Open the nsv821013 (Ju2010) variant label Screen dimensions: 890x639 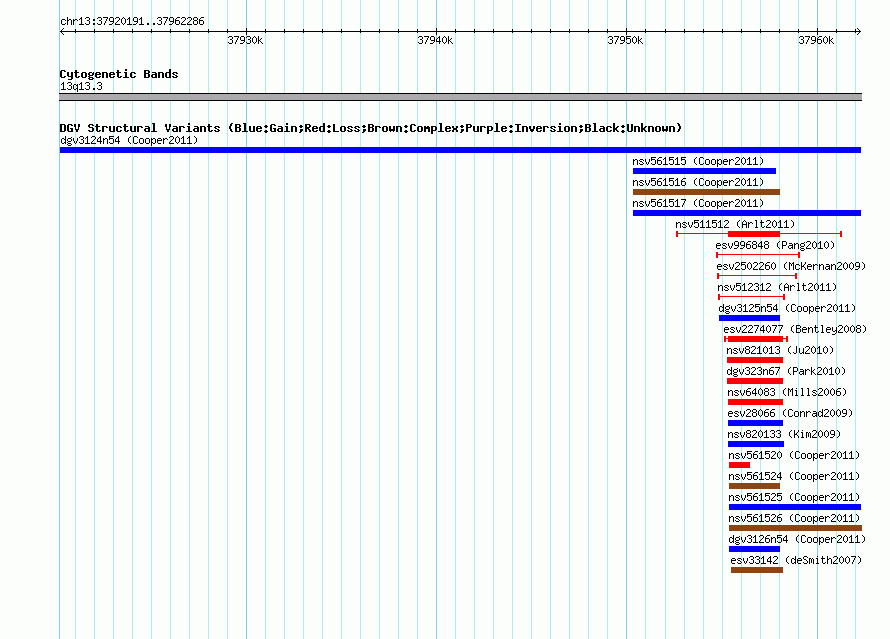tap(780, 350)
